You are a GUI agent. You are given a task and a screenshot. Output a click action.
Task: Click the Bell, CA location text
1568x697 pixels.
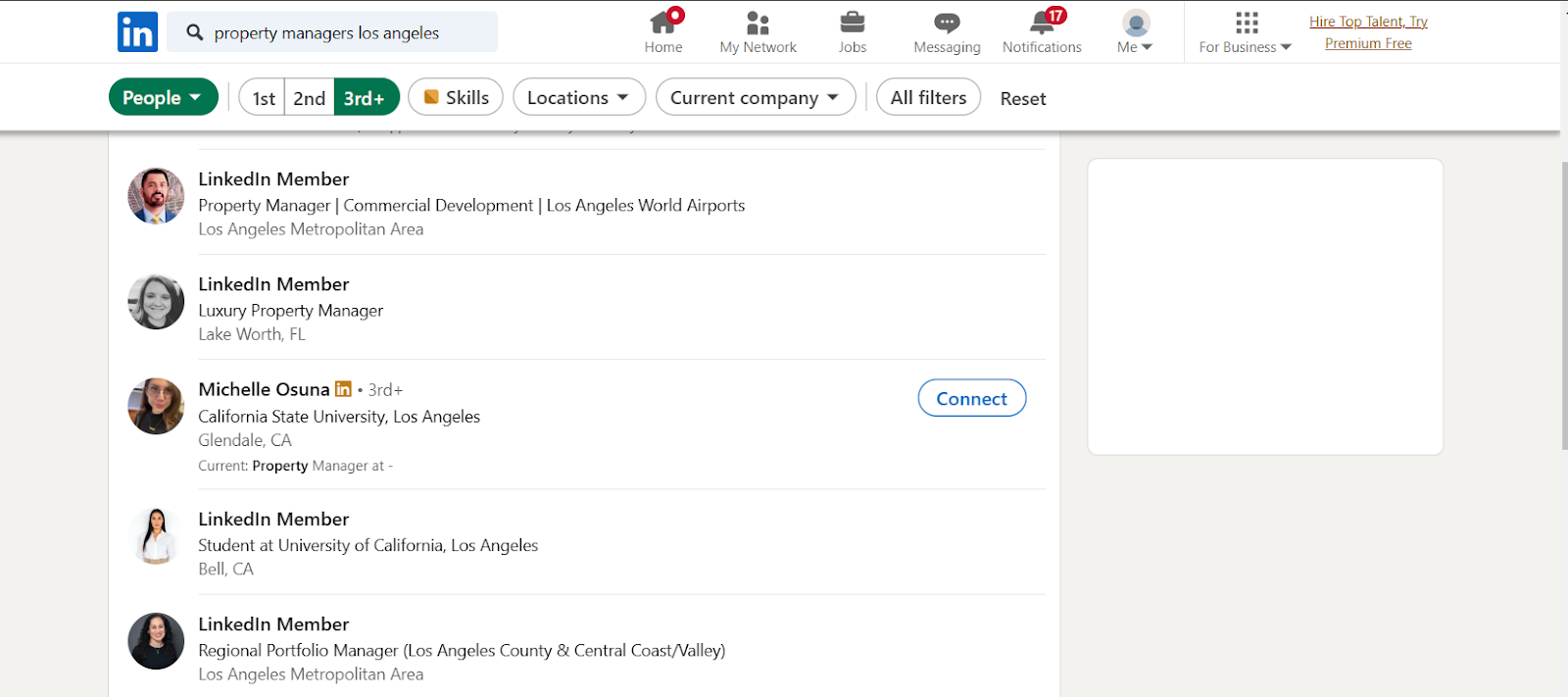(225, 569)
